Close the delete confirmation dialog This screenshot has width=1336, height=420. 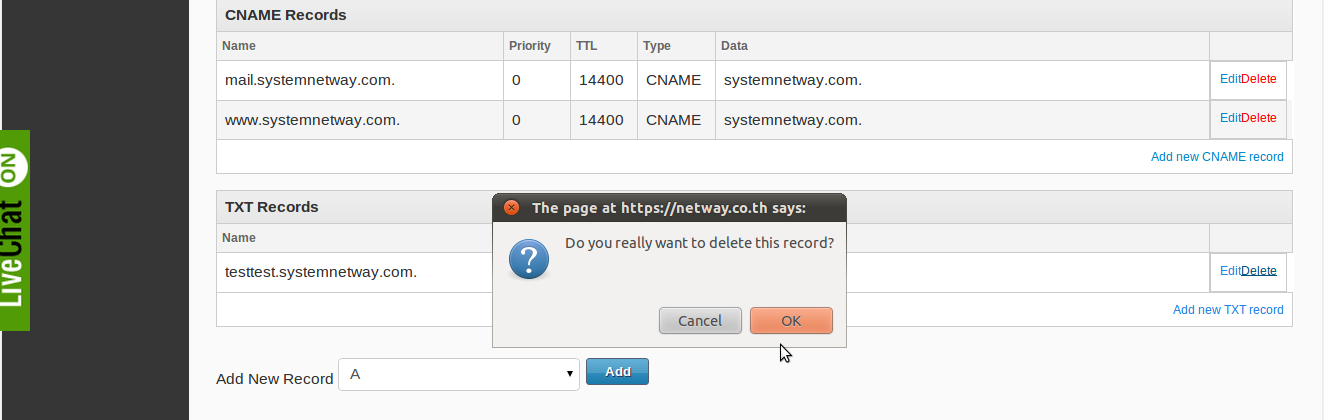click(x=511, y=208)
